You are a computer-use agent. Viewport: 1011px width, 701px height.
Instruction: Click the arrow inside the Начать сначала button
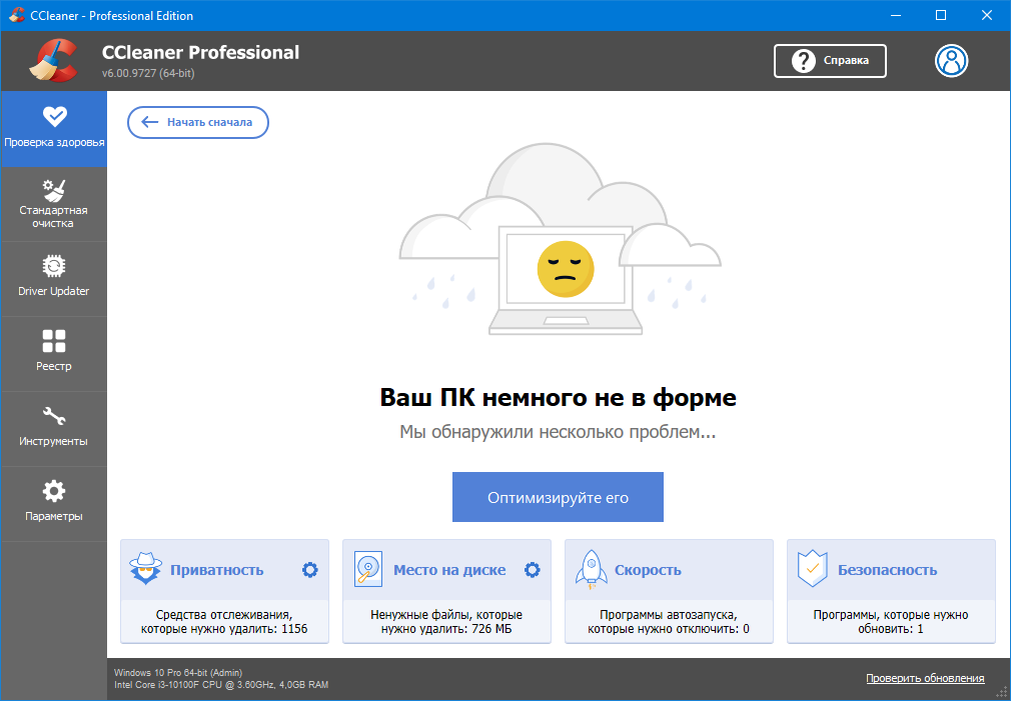(x=150, y=122)
